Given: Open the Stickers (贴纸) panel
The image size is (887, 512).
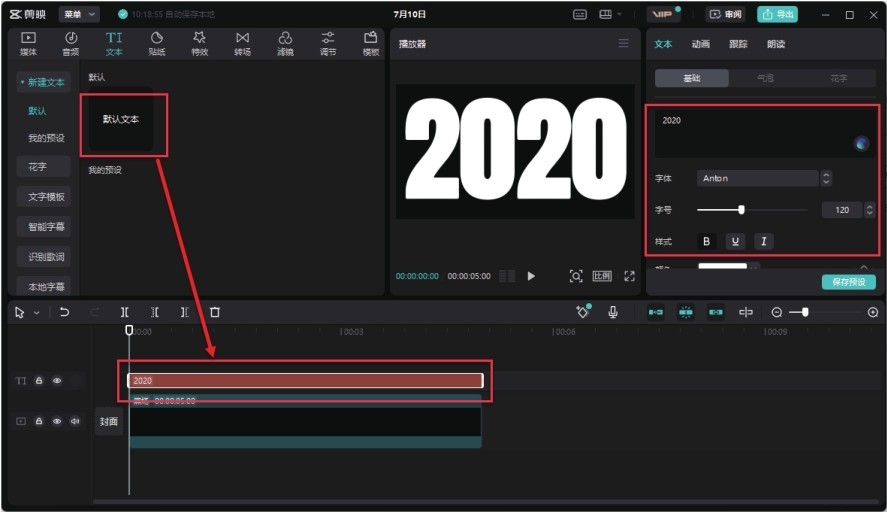Looking at the screenshot, I should 157,44.
